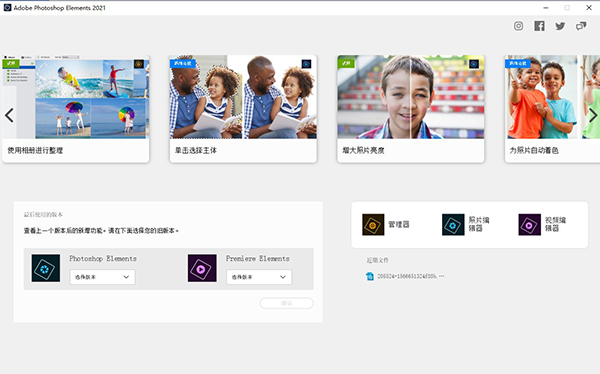Click the 增大照片亮度 caption text
The height and width of the screenshot is (374, 600).
coord(364,150)
